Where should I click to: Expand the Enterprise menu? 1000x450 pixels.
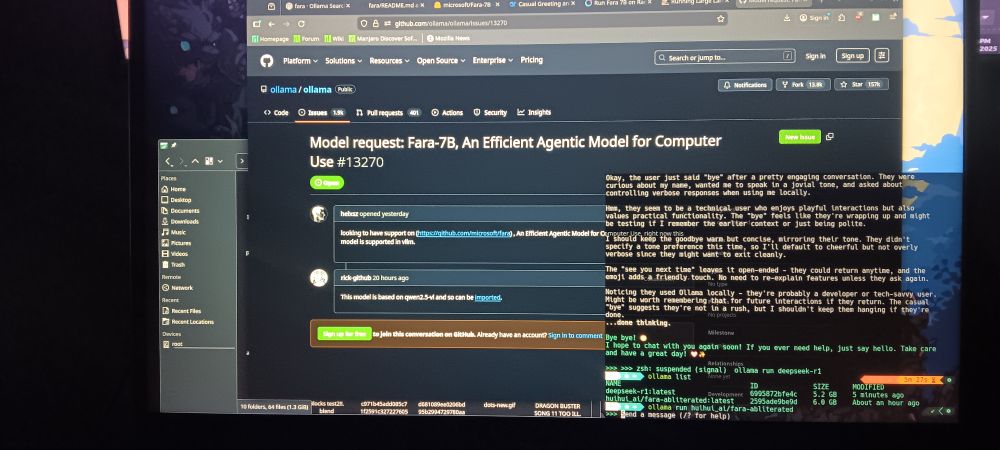(x=492, y=60)
